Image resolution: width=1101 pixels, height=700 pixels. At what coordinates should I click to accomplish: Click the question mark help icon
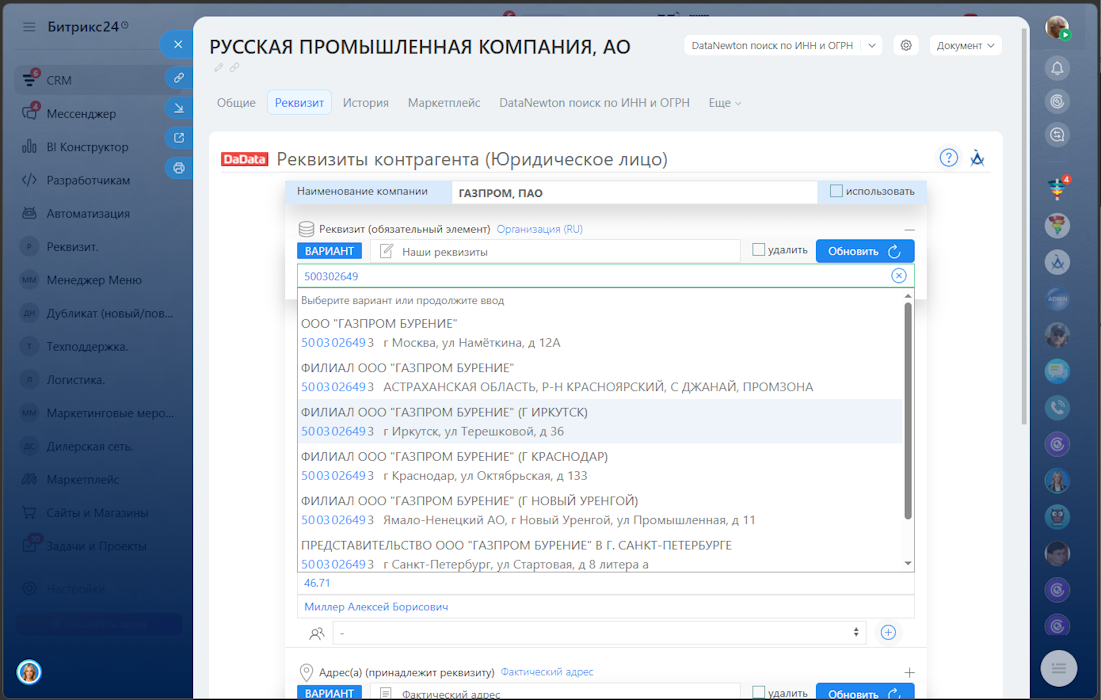[948, 158]
